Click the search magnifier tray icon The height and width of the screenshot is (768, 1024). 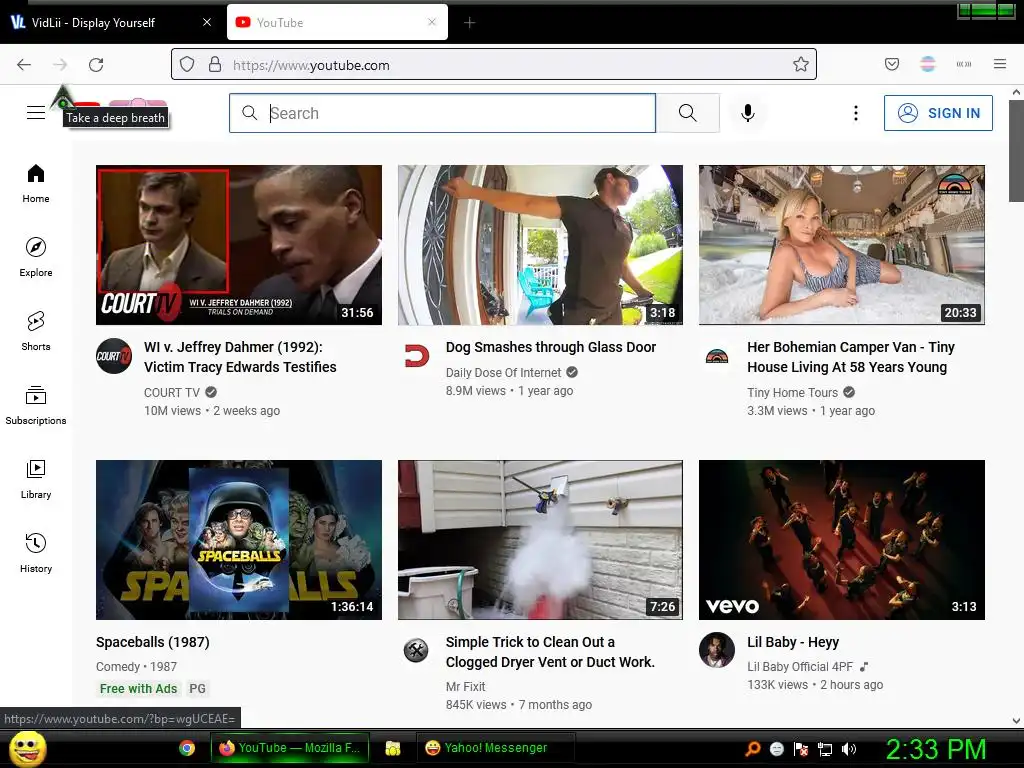pyautogui.click(x=753, y=749)
